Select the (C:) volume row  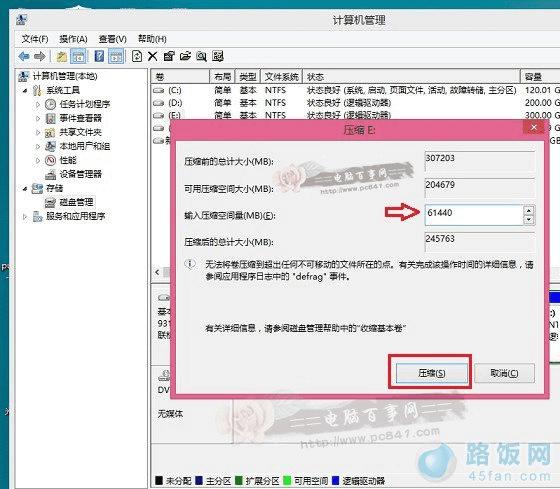point(355,90)
